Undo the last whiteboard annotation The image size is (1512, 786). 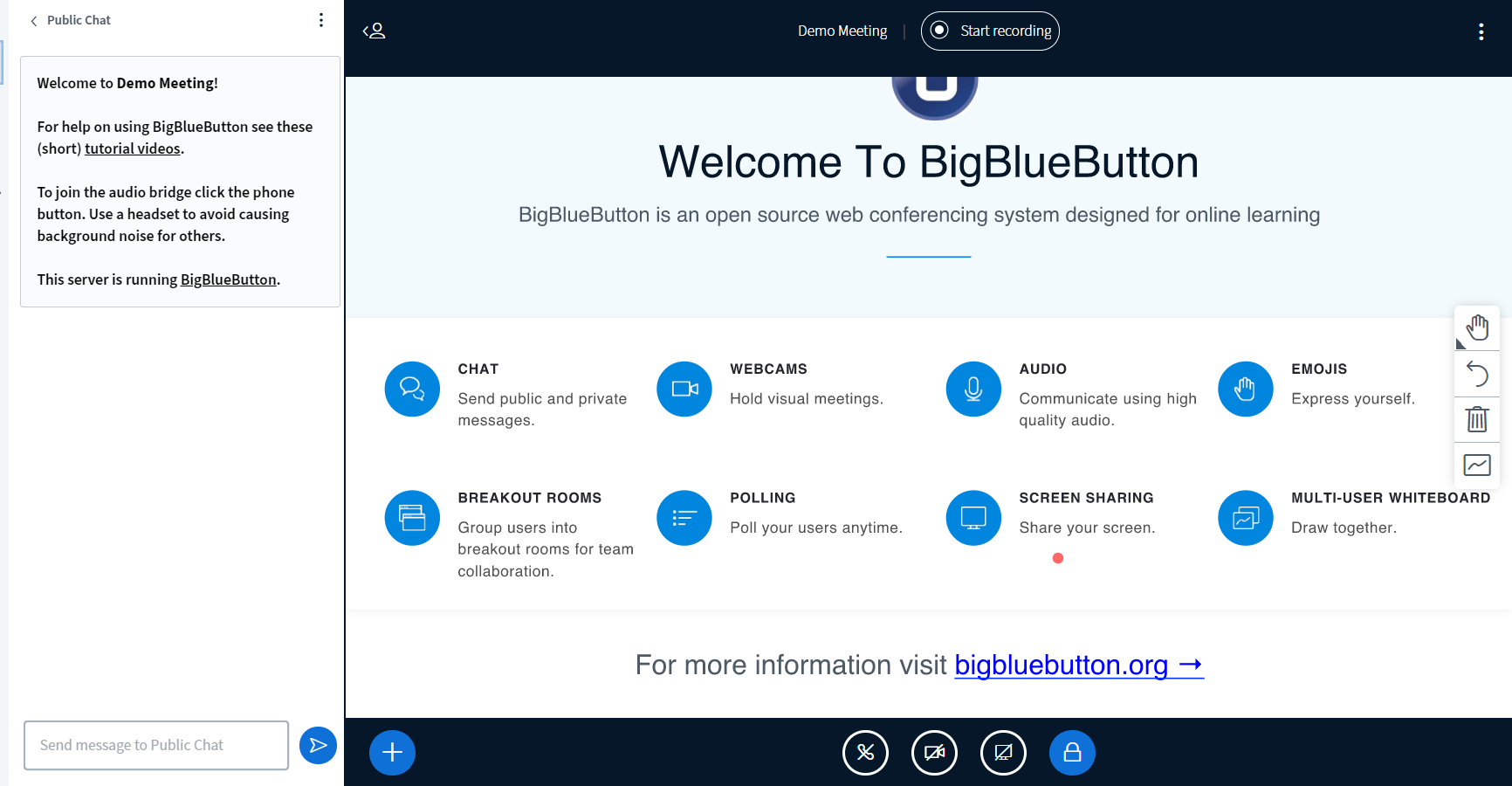pos(1477,374)
